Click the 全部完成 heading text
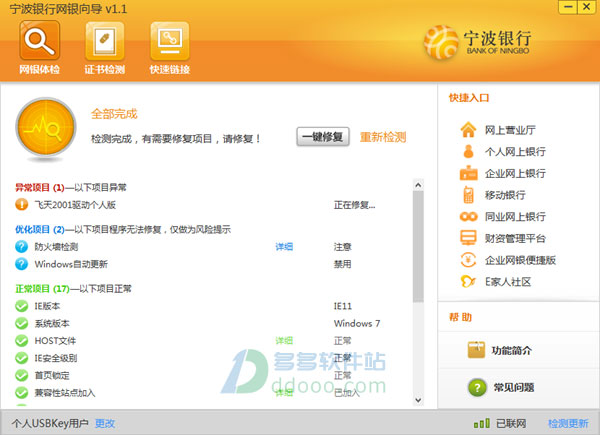Image resolution: width=600 pixels, height=435 pixels. (x=114, y=114)
